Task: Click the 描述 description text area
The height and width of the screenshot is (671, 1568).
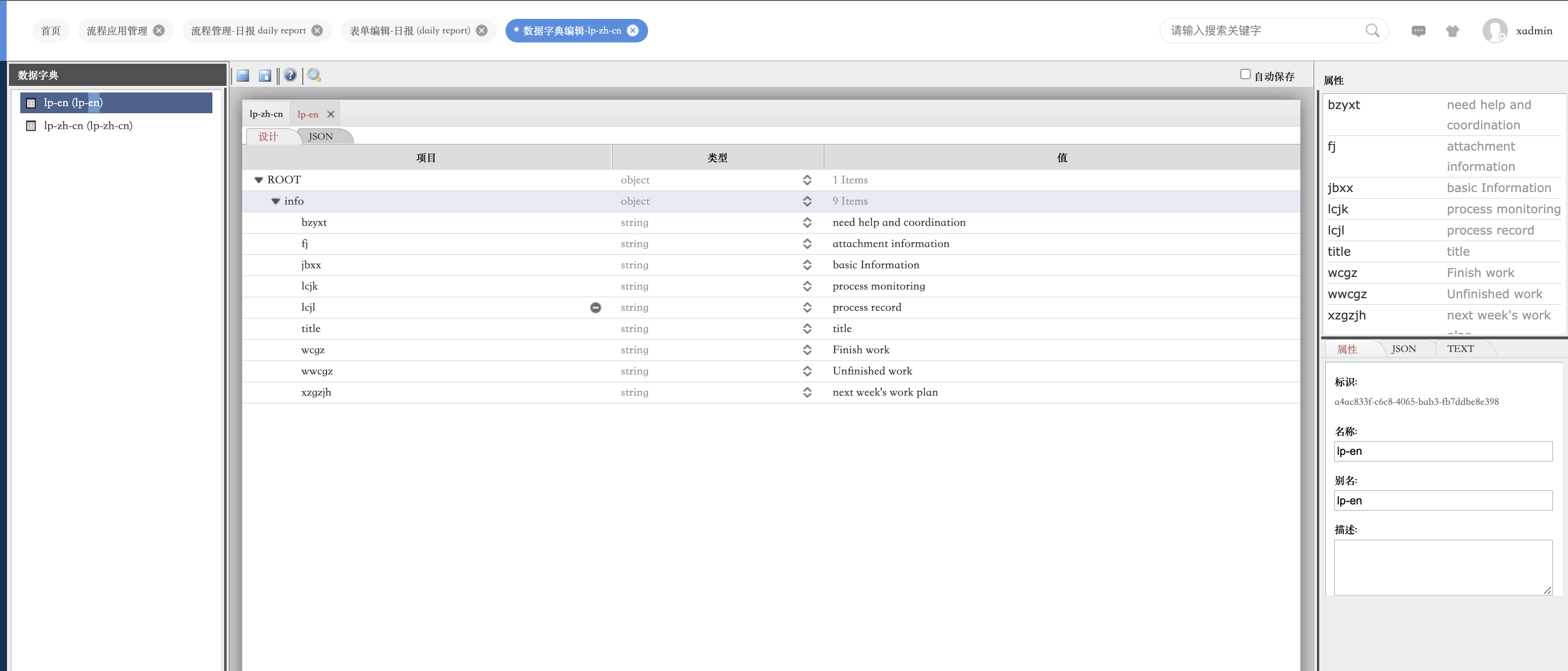Action: pos(1442,567)
